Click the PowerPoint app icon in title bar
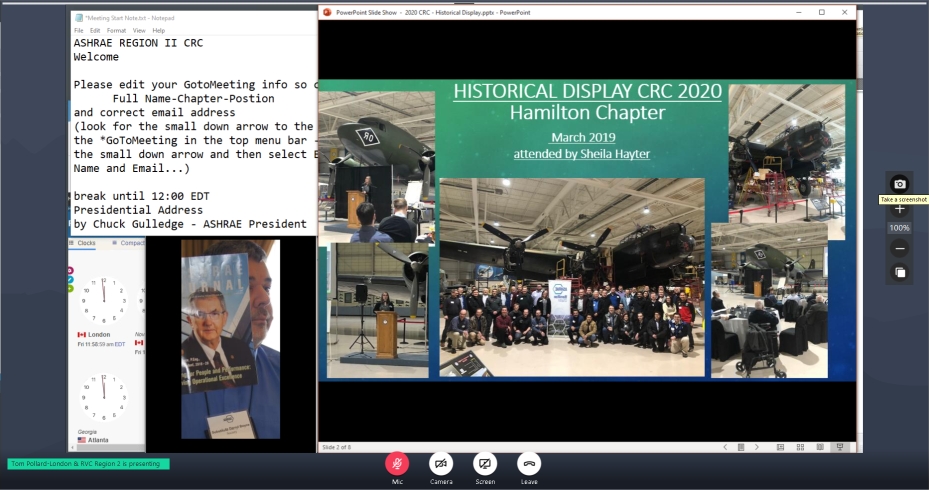The width and height of the screenshot is (929, 490). coord(327,12)
